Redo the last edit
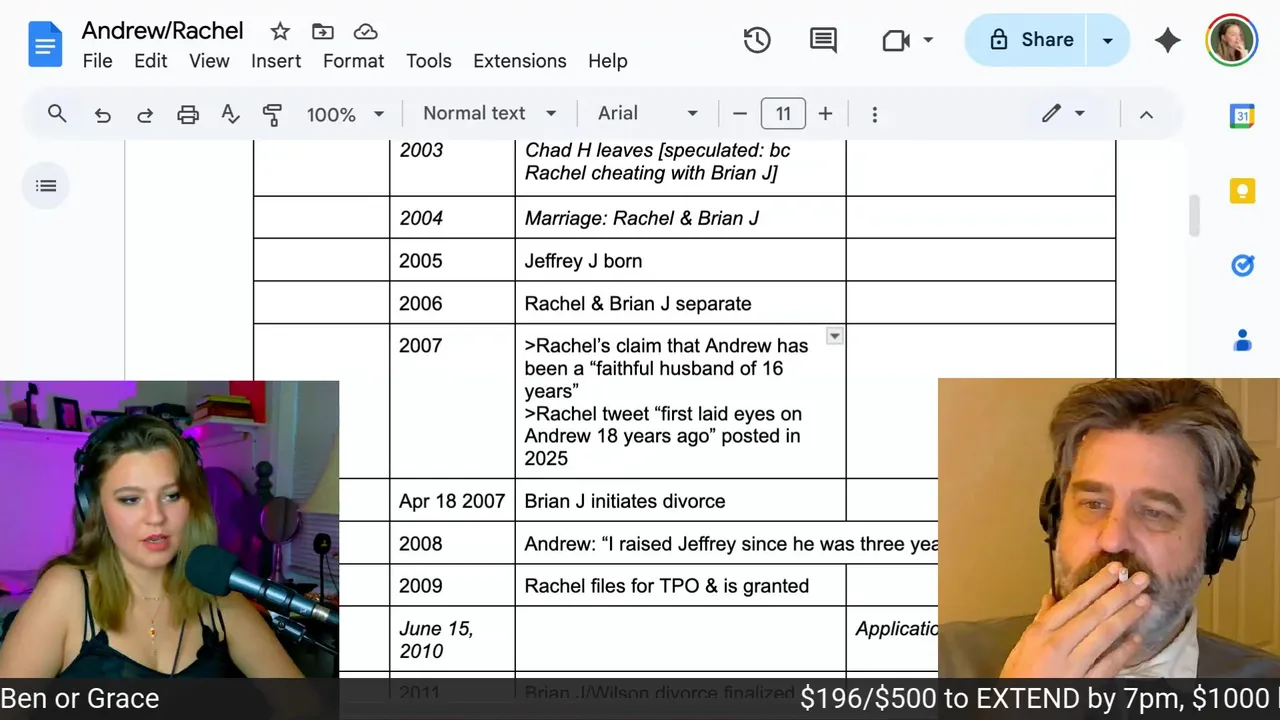The width and height of the screenshot is (1280, 720). click(x=145, y=114)
